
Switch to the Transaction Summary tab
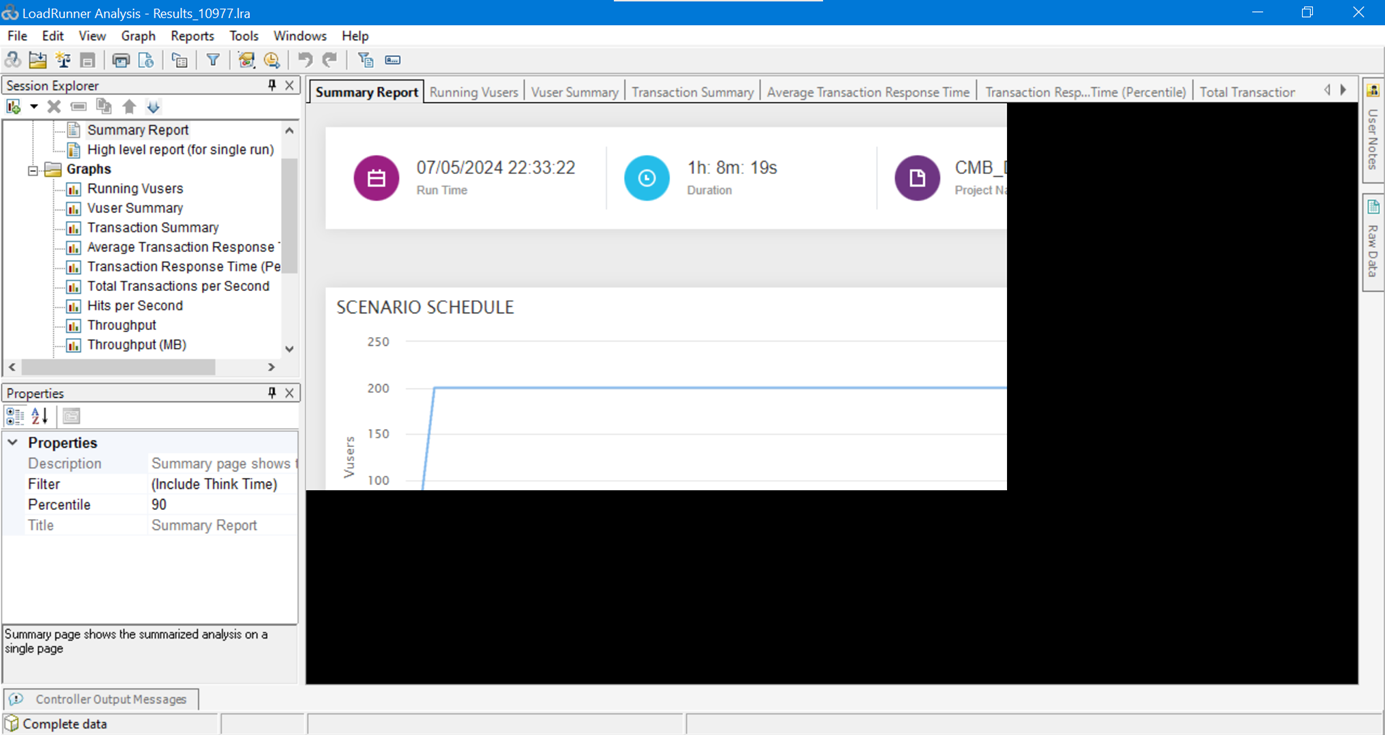693,92
